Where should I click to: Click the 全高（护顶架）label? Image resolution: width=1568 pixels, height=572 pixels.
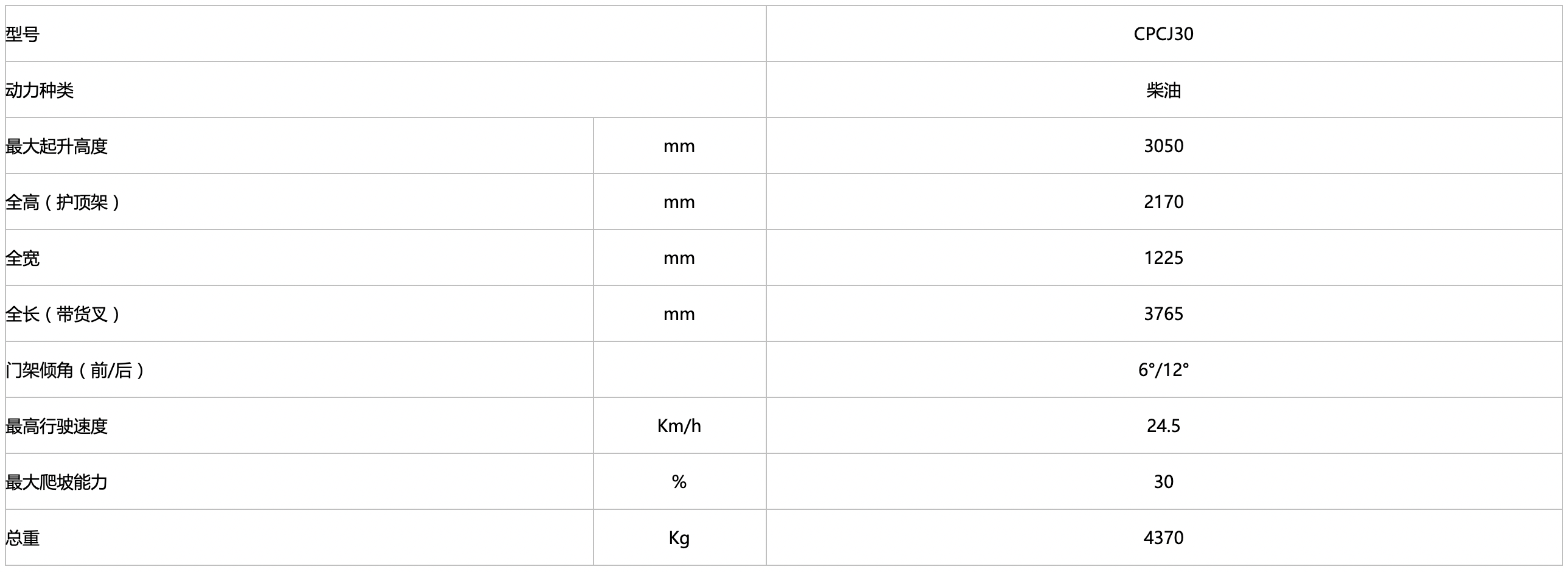(63, 202)
